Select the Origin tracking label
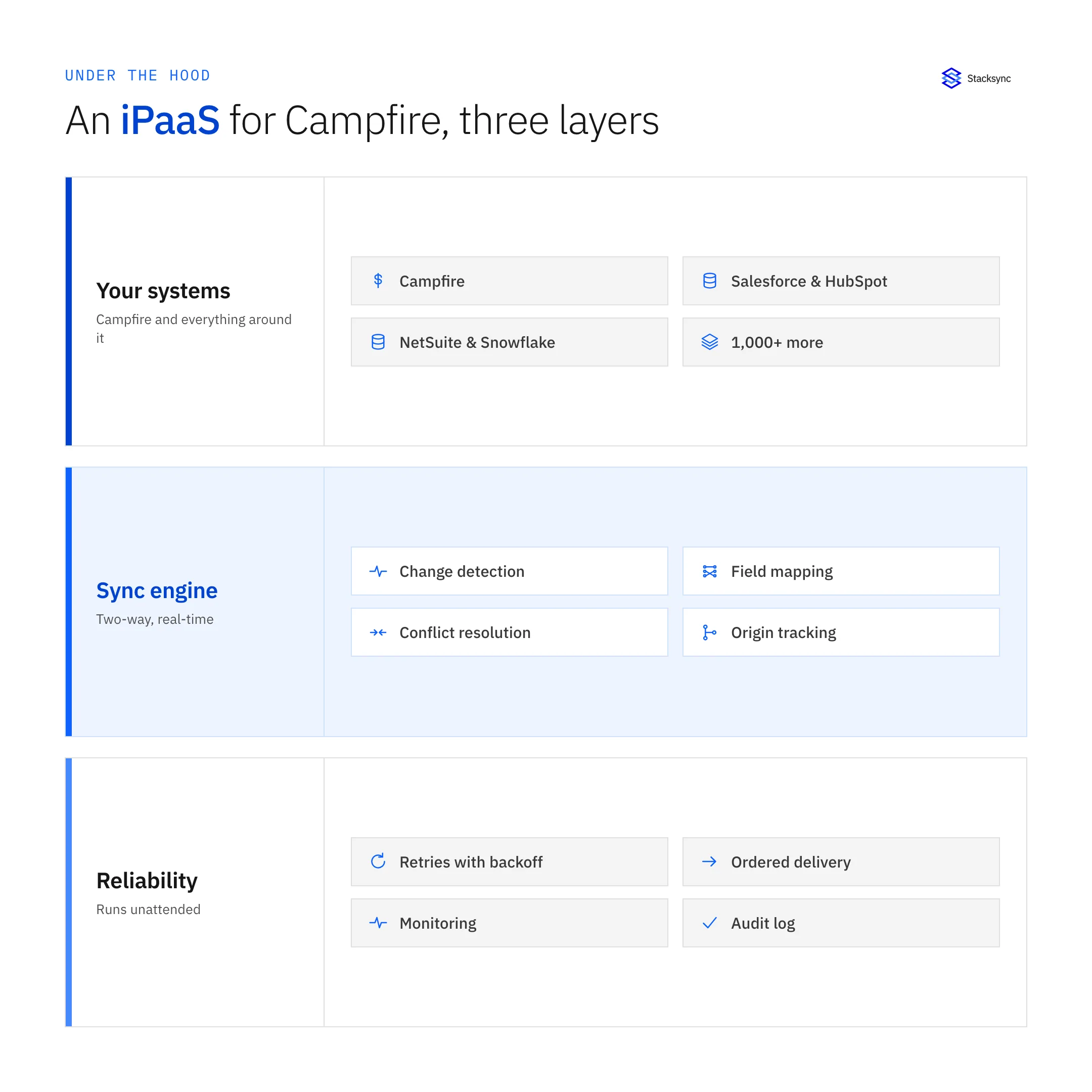The width and height of the screenshot is (1092, 1092). 784,633
